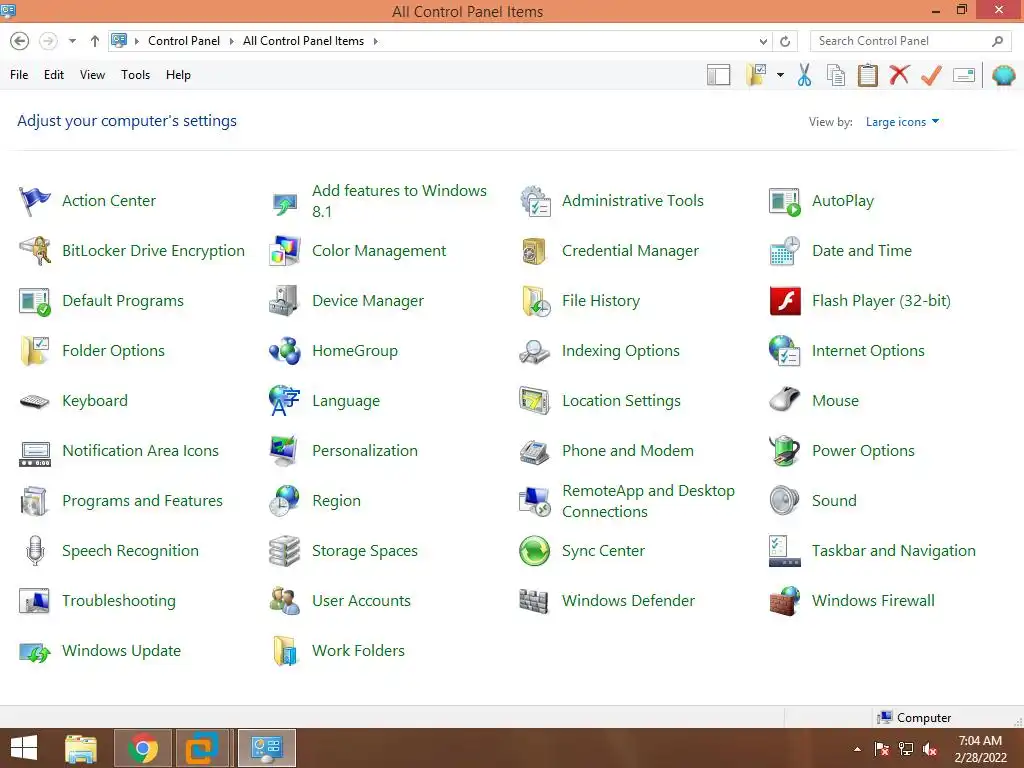
Task: Open the Windows Defender wall icon
Action: pyautogui.click(x=534, y=601)
